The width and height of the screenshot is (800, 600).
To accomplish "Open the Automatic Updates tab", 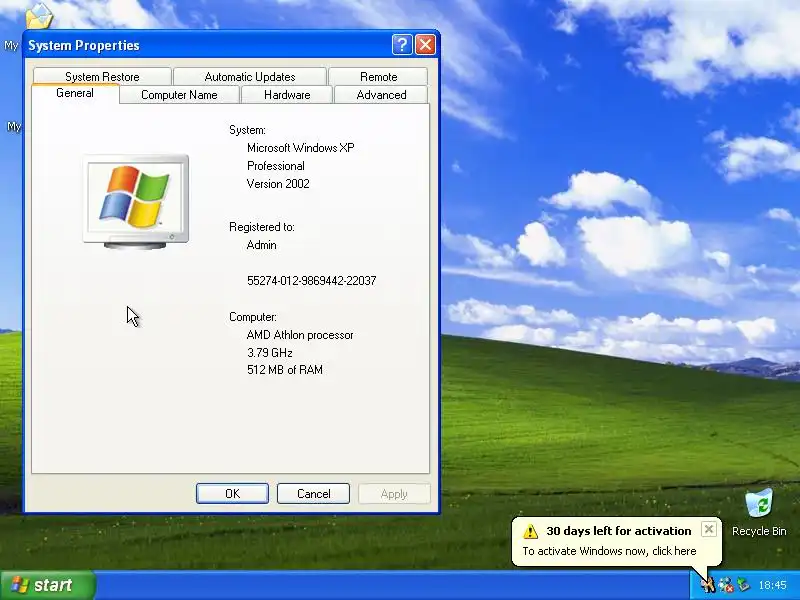I will 250,77.
